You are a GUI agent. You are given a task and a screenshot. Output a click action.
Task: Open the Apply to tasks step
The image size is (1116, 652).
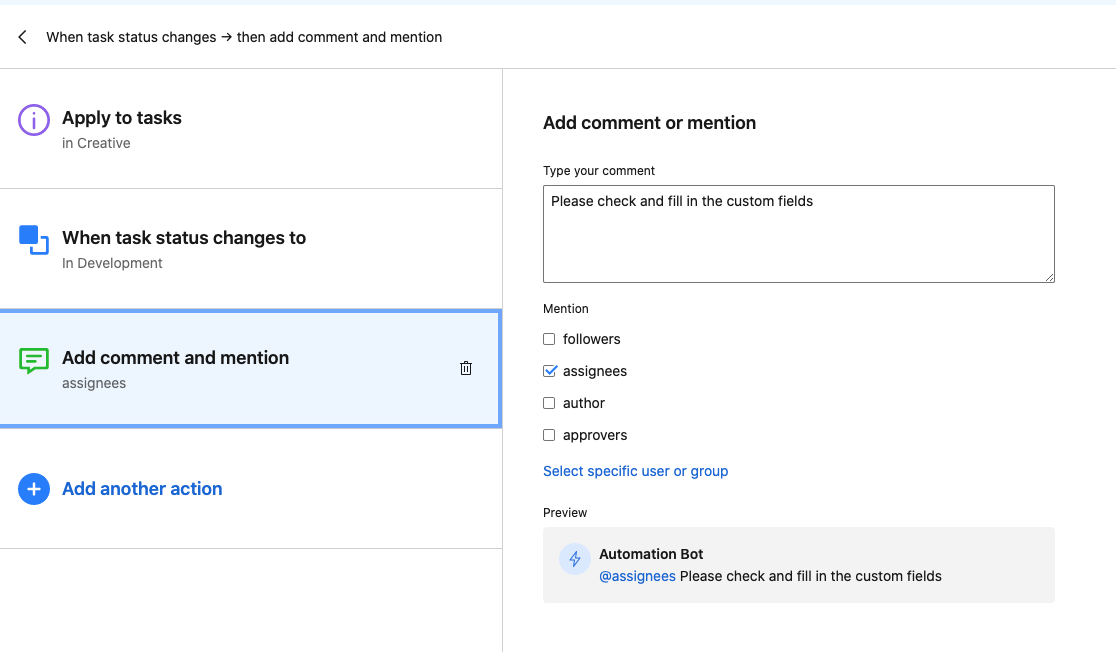pos(122,118)
